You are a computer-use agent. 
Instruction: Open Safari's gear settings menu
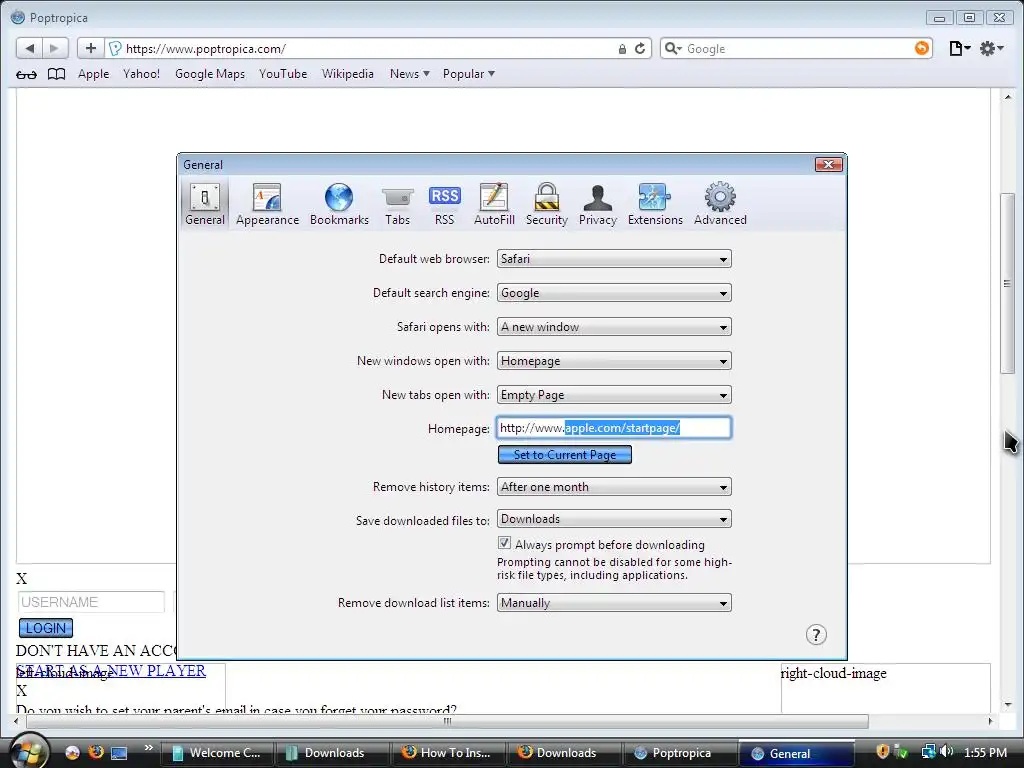tap(991, 48)
